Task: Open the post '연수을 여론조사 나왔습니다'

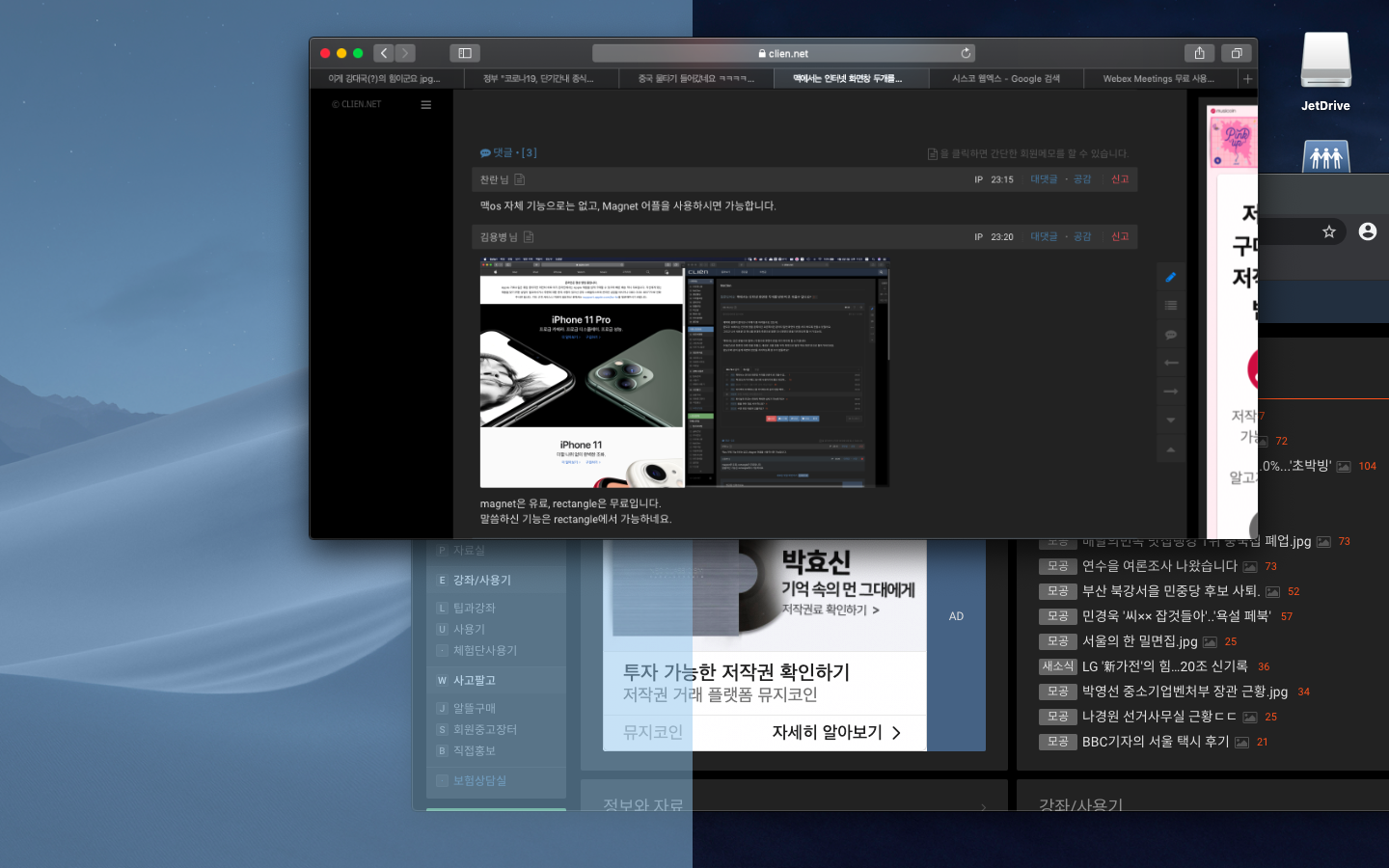Action: [1159, 566]
